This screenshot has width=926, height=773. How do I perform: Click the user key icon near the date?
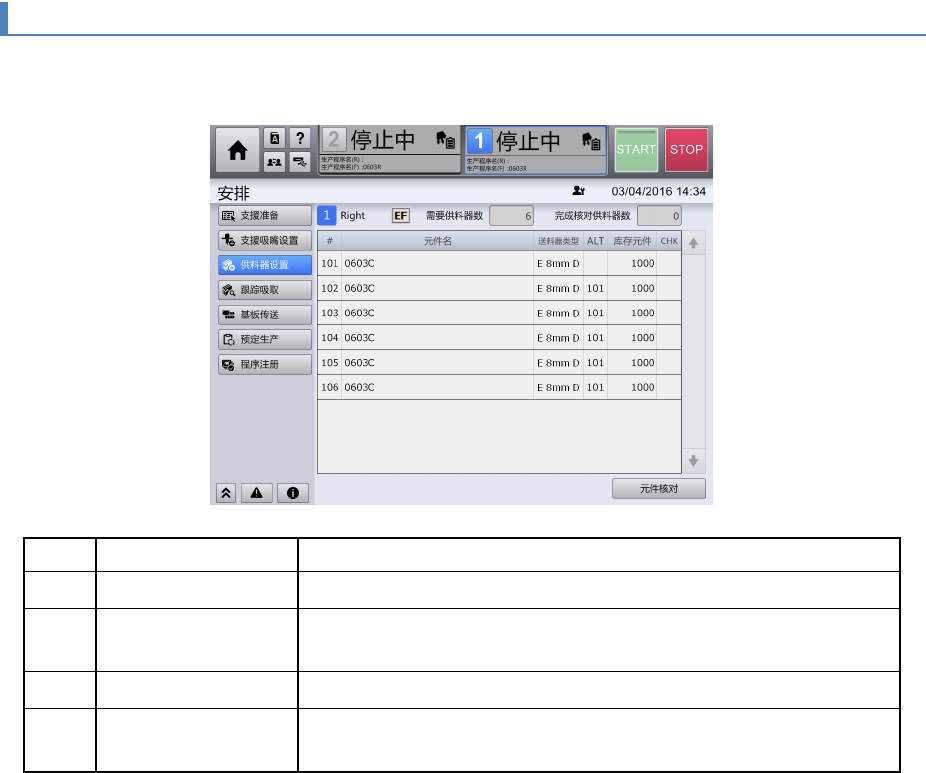[578, 191]
